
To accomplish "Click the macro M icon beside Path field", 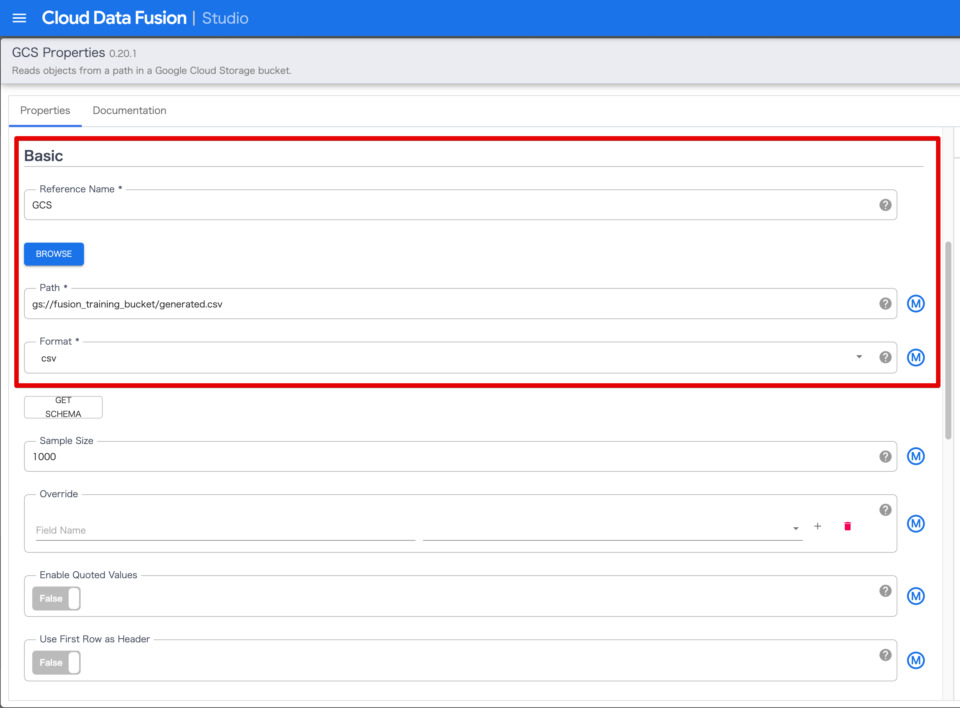I will pos(916,303).
